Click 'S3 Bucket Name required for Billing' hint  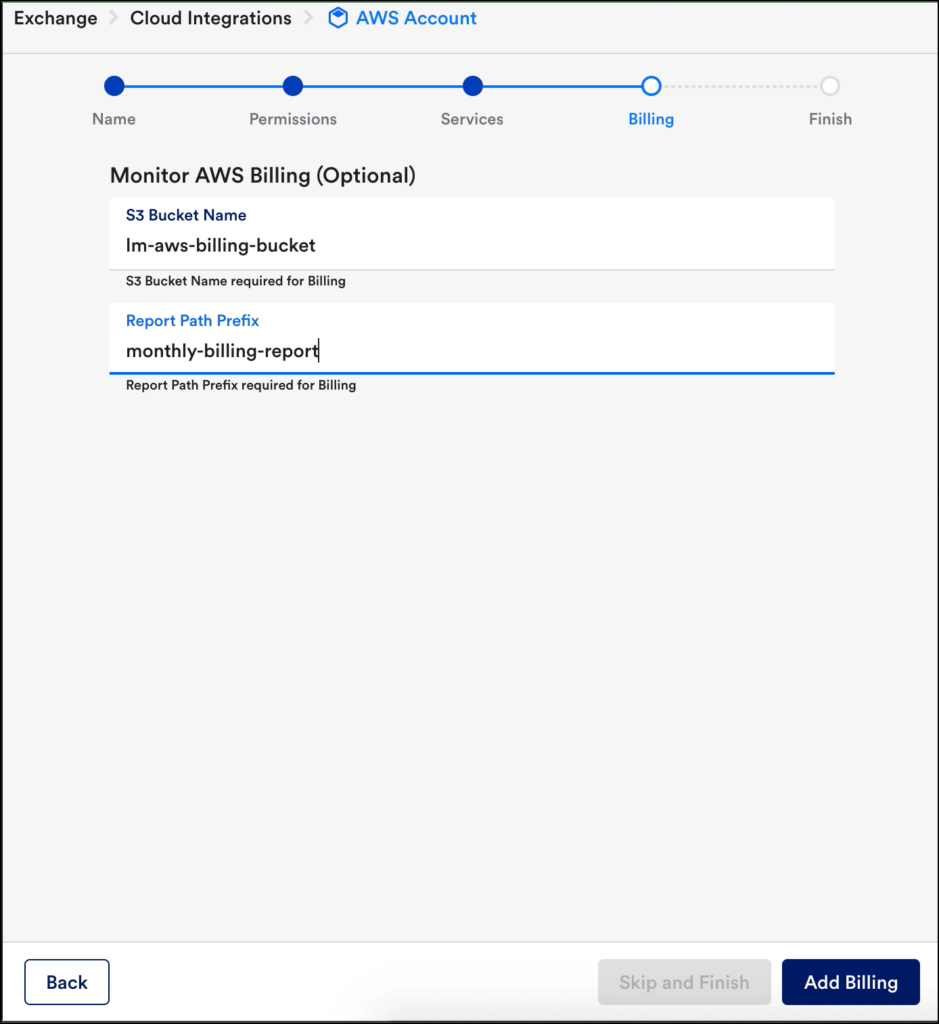coord(236,281)
